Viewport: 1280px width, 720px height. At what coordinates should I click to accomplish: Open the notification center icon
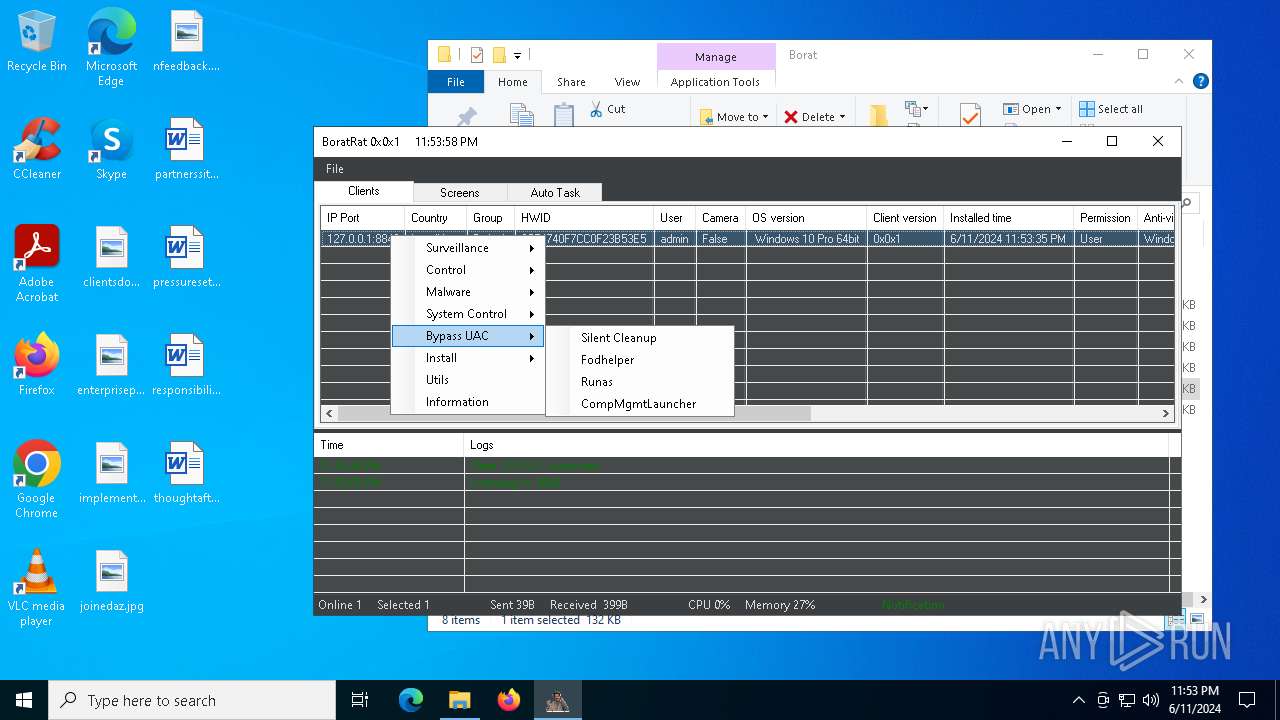tap(1247, 700)
